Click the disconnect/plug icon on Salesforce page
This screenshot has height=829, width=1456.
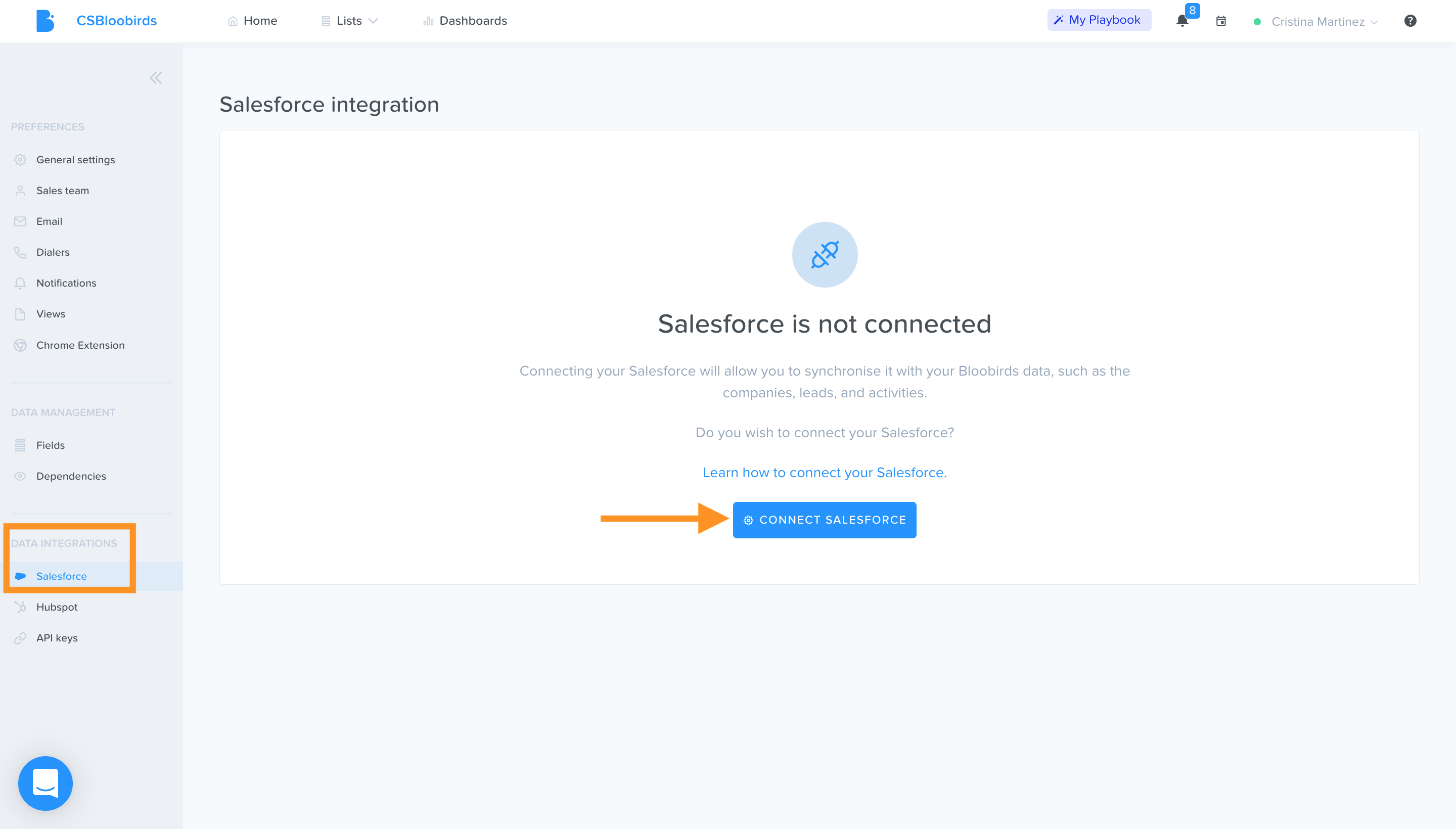point(824,255)
